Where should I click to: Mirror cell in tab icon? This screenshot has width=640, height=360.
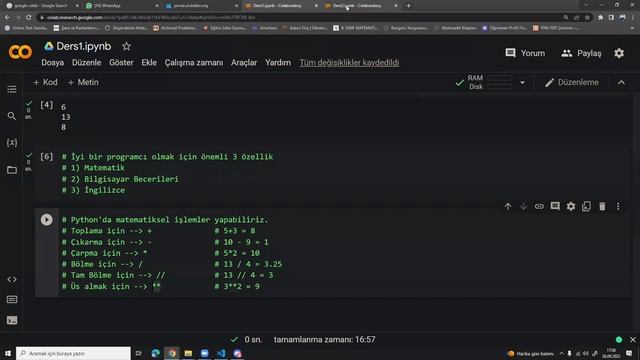point(587,207)
